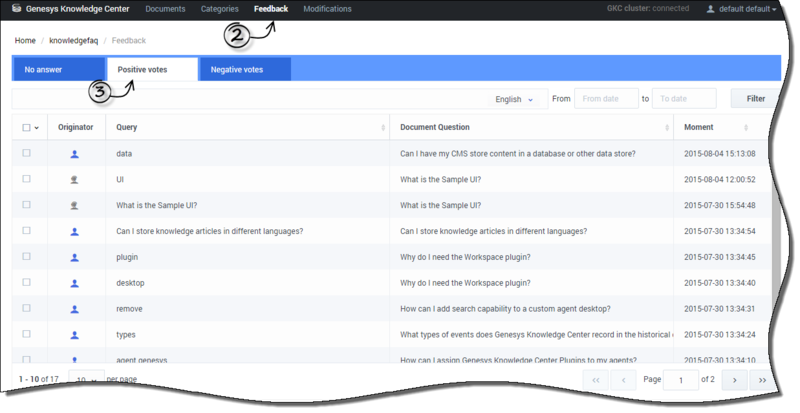
Task: Click the originator icon in the 'plugin' row
Action: point(75,257)
